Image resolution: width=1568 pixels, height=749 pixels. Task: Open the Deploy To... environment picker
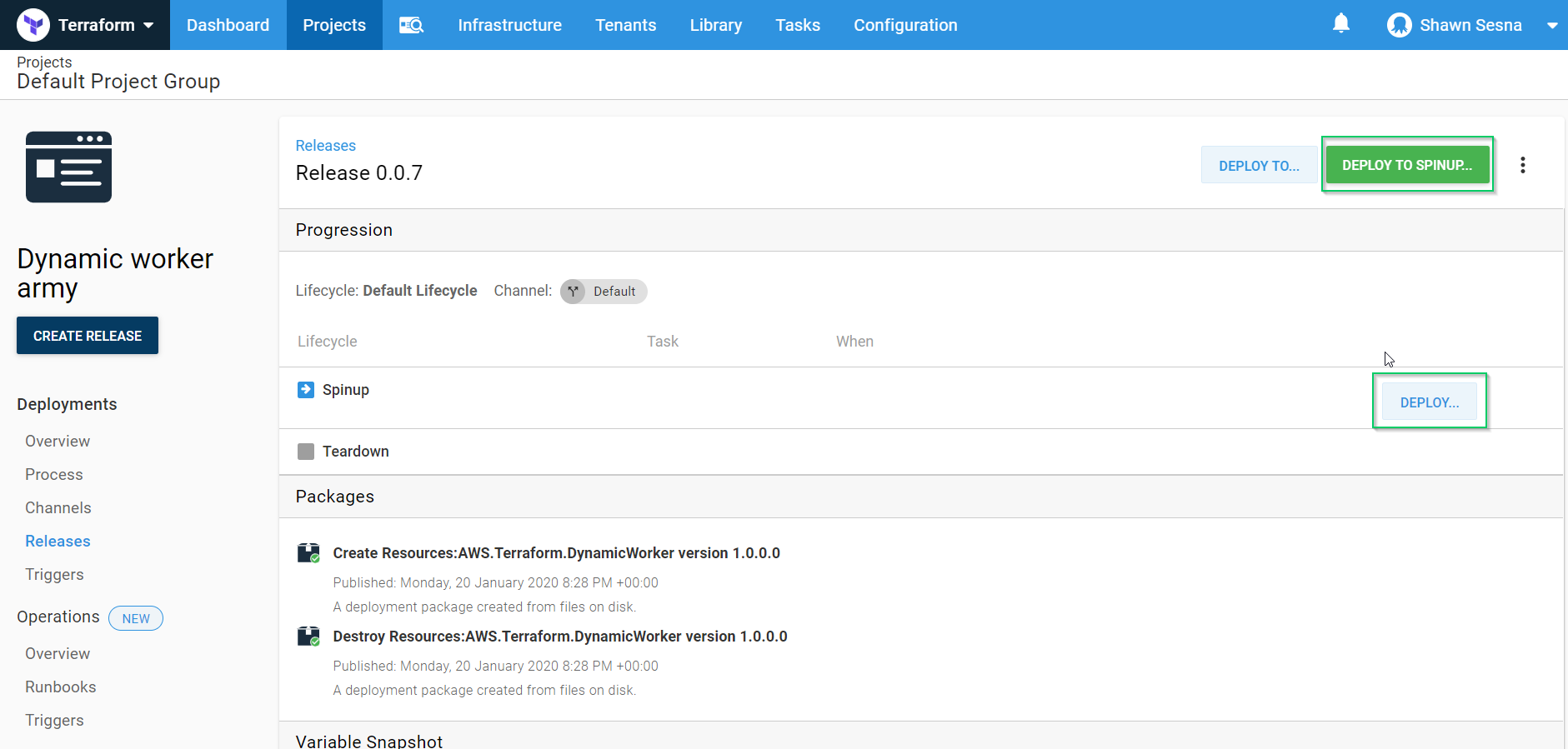(x=1258, y=165)
